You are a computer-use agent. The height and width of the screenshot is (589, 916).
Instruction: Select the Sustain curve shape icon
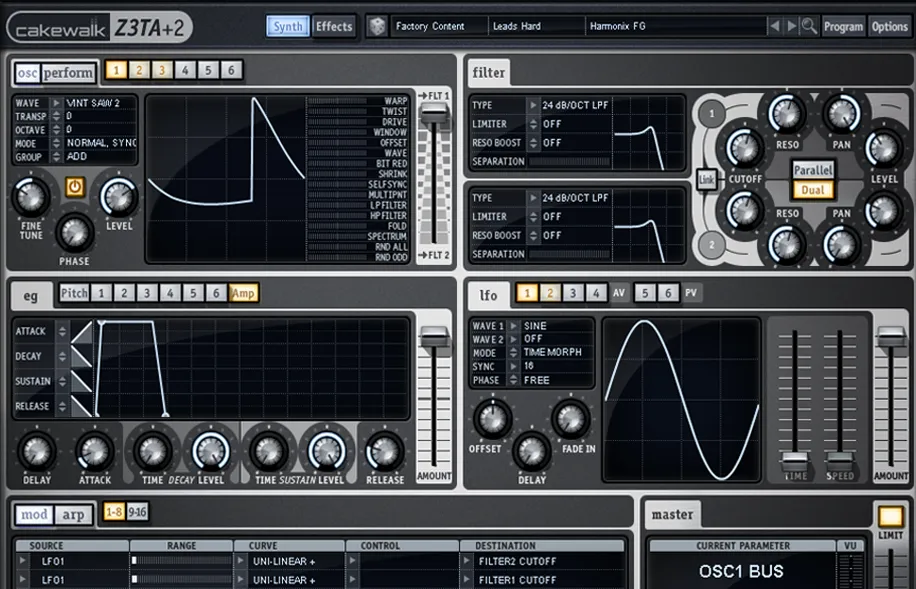click(x=82, y=381)
